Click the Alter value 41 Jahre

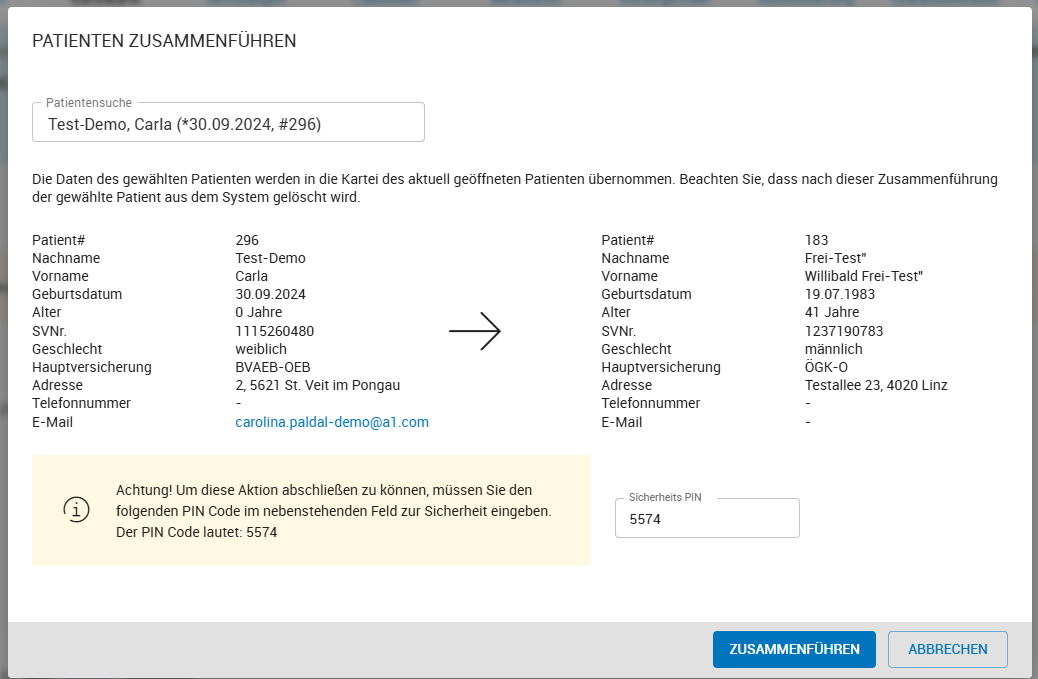829,312
